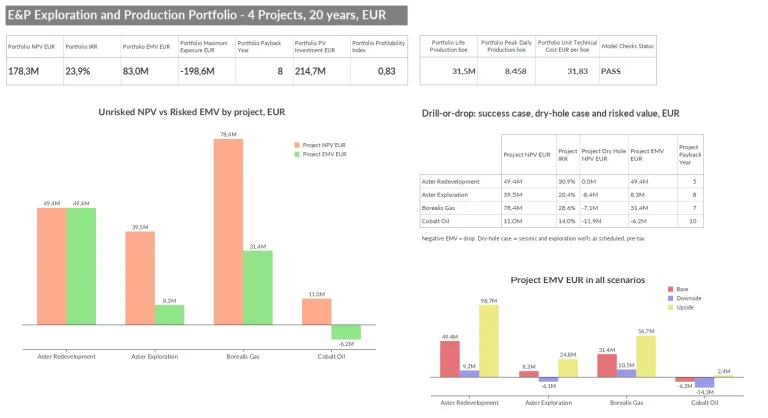Select the 'Portfolio Payback Year' header cell

point(264,47)
